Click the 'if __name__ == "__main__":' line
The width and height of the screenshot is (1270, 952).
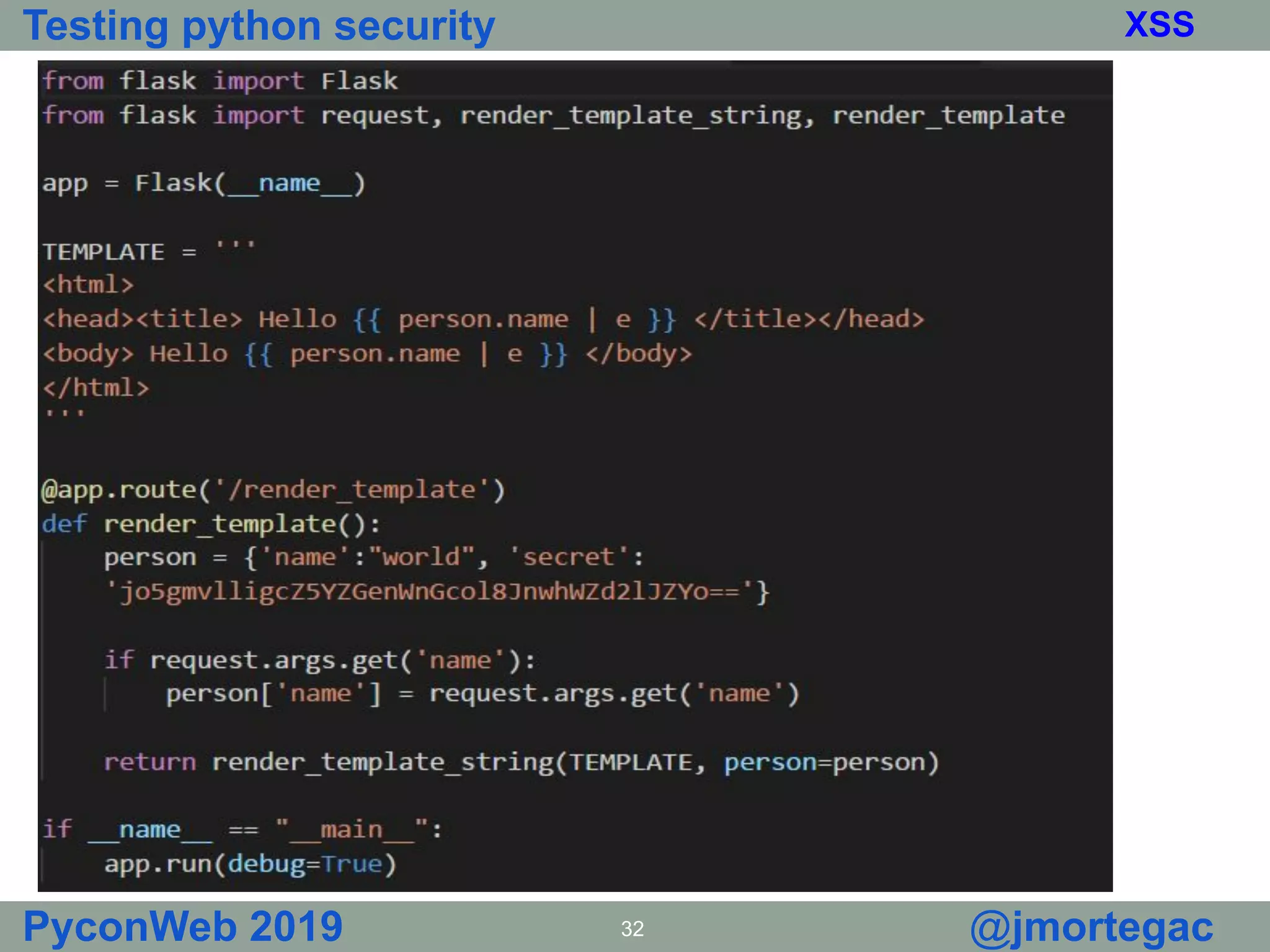coord(242,830)
